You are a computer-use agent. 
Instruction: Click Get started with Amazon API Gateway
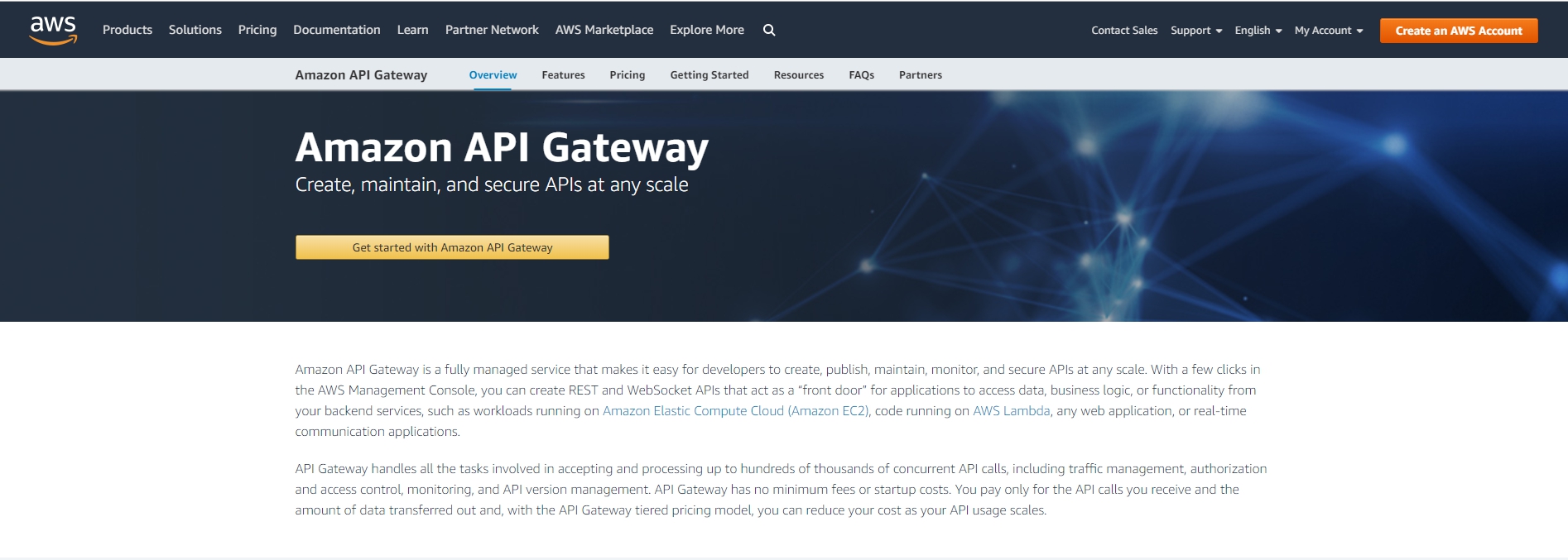(x=452, y=247)
